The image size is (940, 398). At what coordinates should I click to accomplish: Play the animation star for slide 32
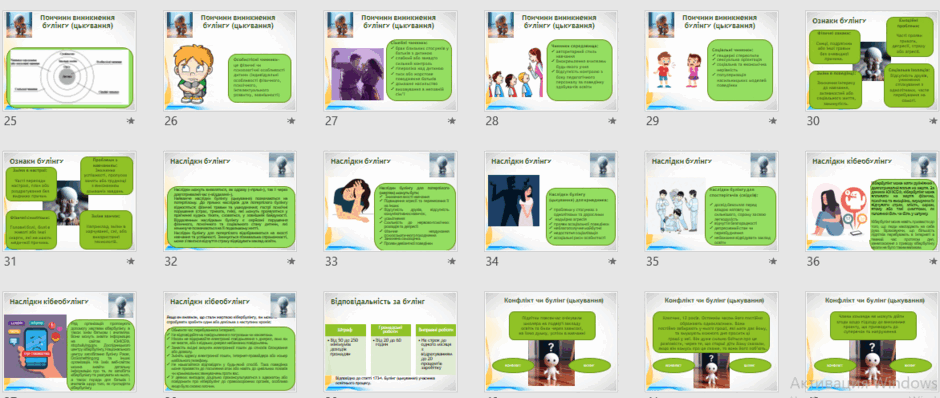coord(291,261)
